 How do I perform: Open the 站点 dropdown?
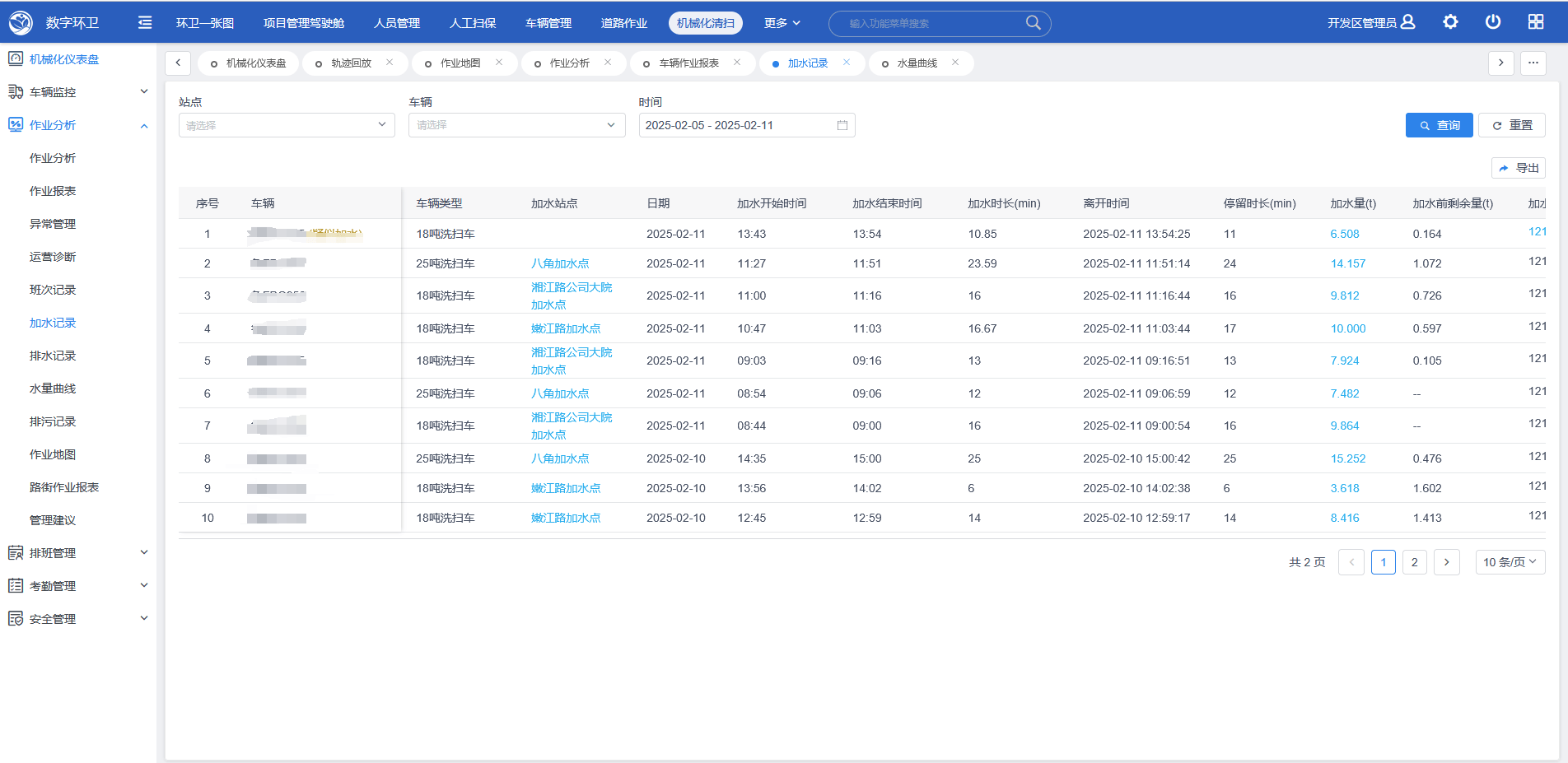pyautogui.click(x=287, y=125)
